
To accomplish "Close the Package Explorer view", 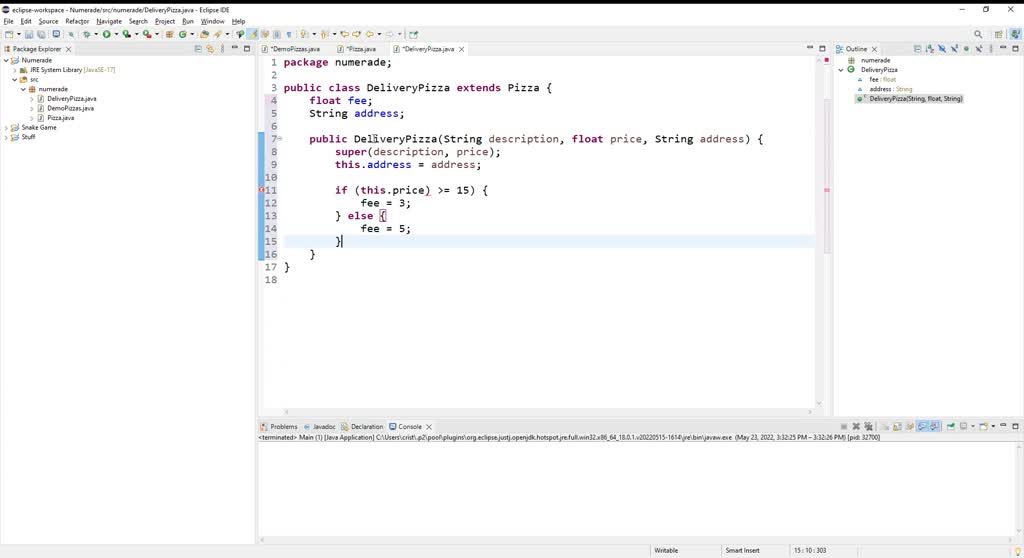I will click(x=68, y=49).
